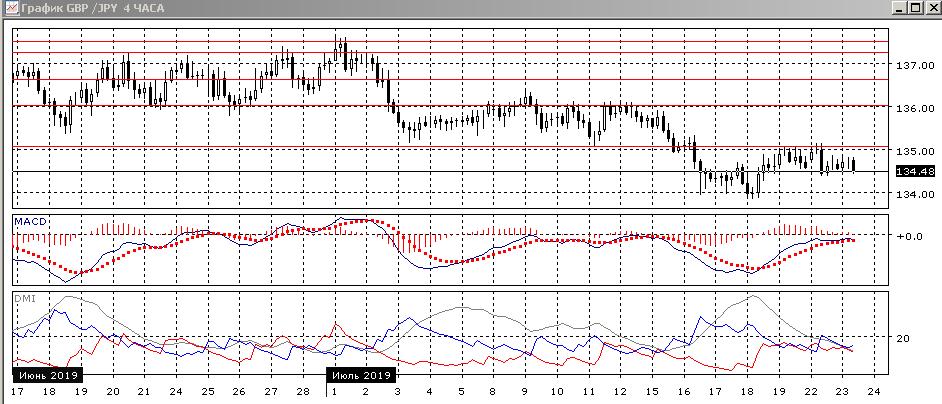Click the 135.00 price axis label
Screen dimensions: 942x404
point(908,151)
